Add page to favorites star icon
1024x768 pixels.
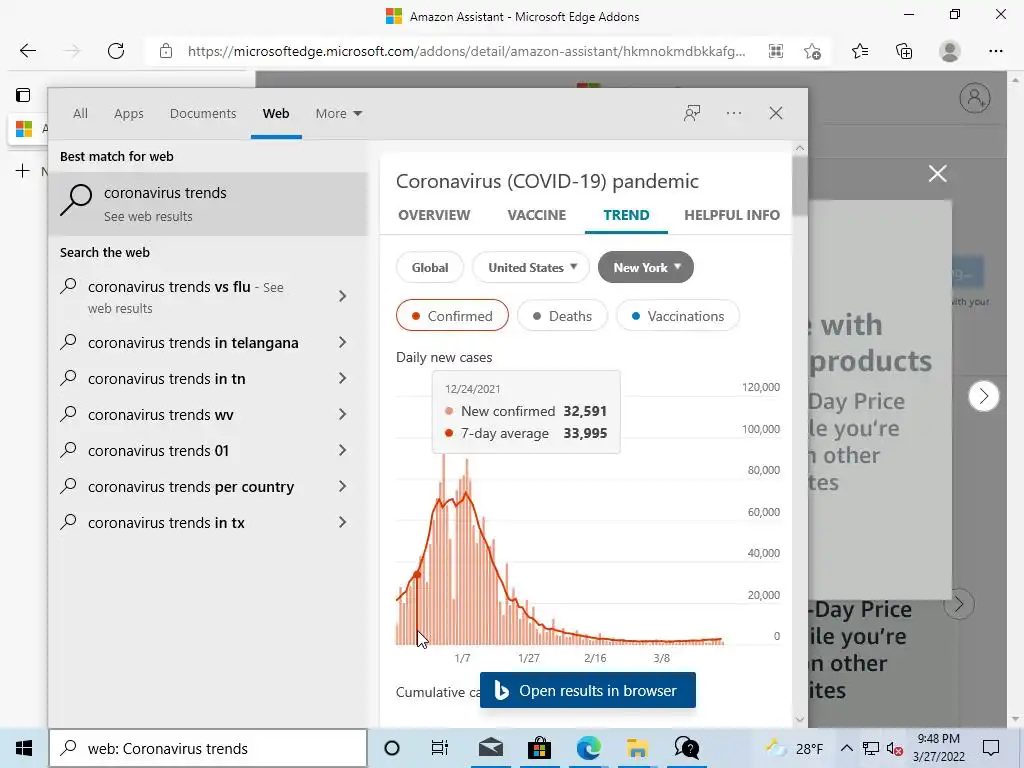click(812, 51)
